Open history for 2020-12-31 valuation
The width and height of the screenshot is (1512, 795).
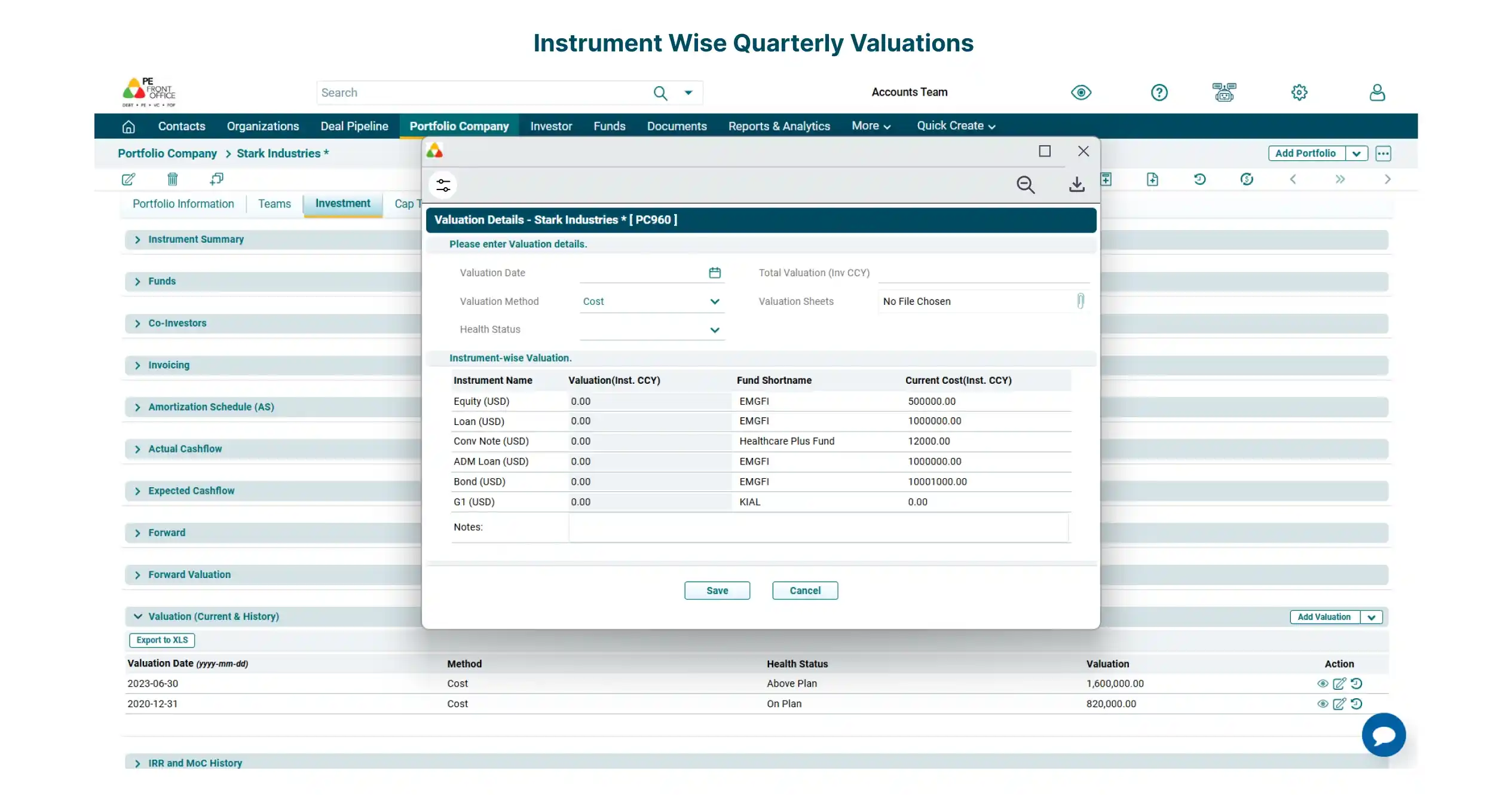tap(1357, 704)
